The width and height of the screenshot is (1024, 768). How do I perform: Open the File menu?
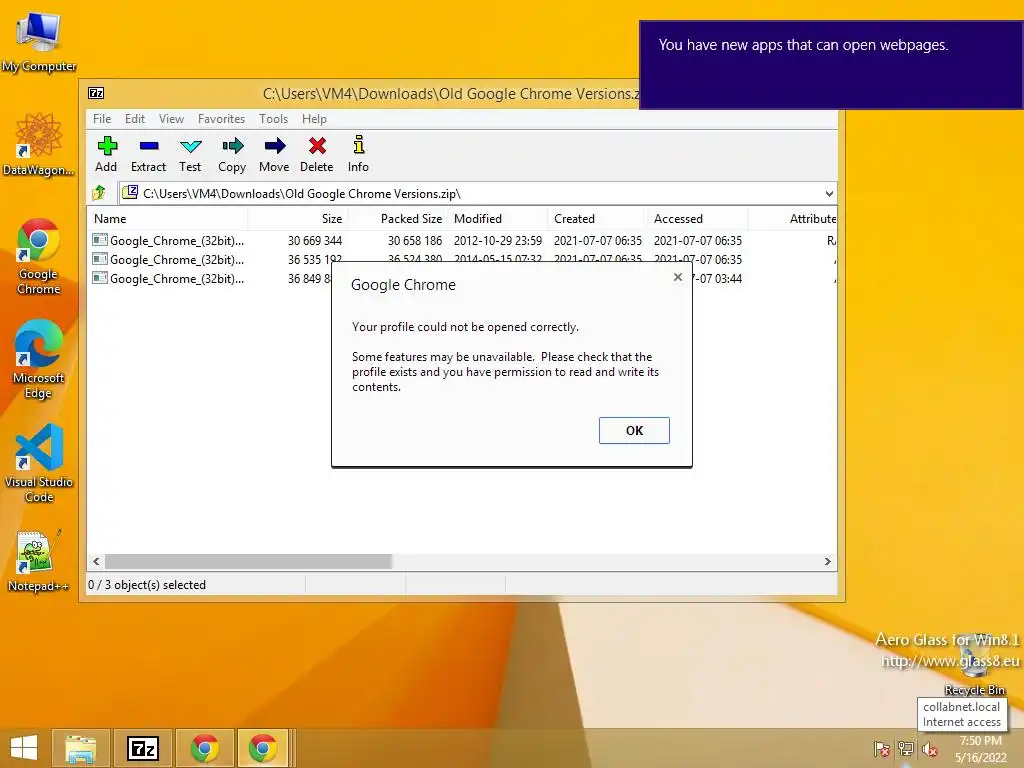102,119
